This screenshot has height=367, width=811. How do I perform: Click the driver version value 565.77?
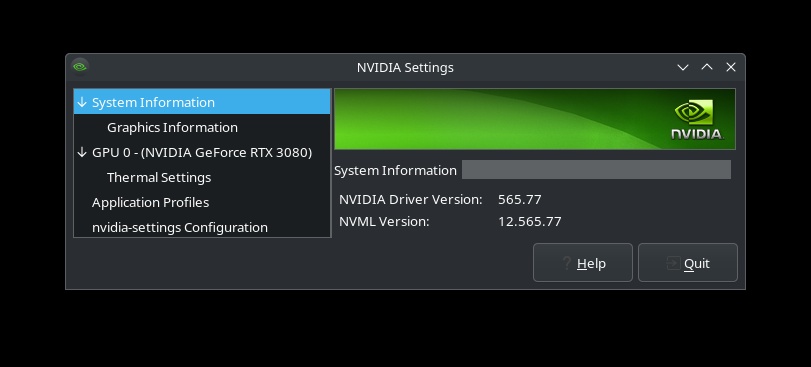(519, 200)
